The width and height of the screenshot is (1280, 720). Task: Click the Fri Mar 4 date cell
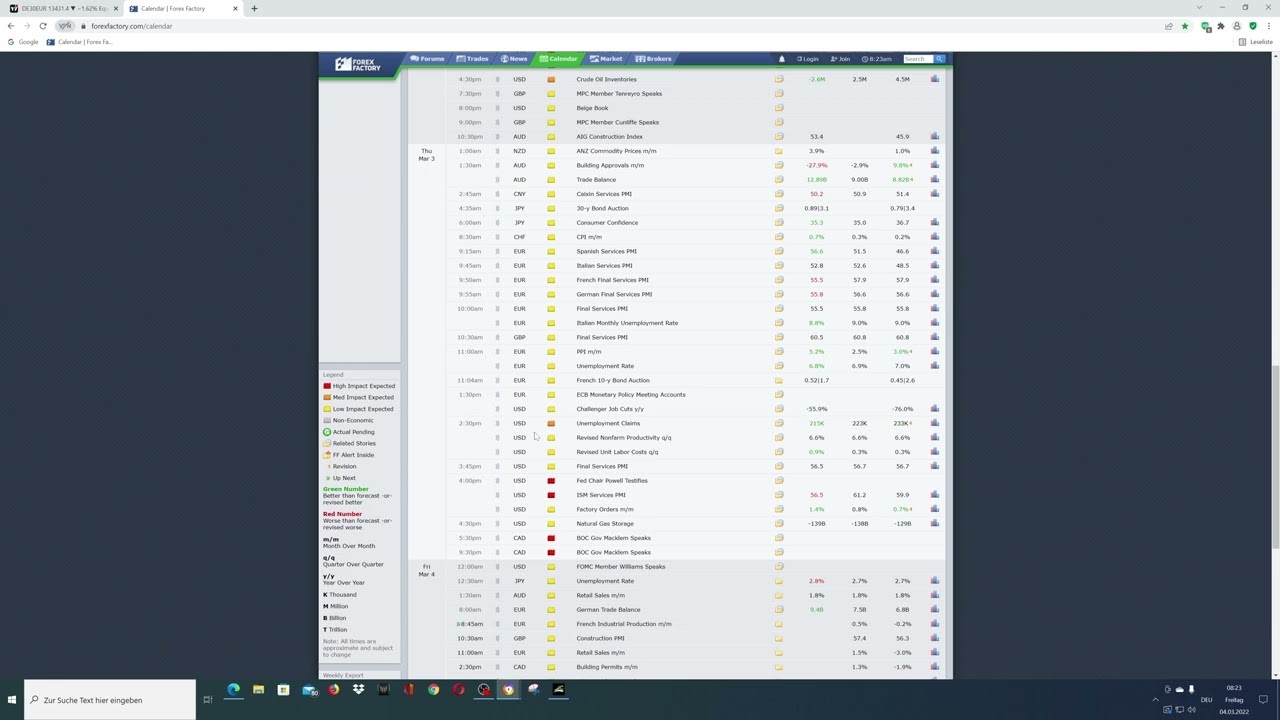tap(426, 570)
